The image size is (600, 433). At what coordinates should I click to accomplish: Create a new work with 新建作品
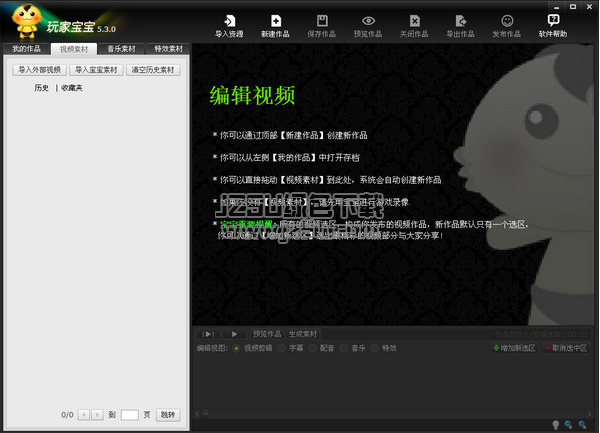click(275, 26)
